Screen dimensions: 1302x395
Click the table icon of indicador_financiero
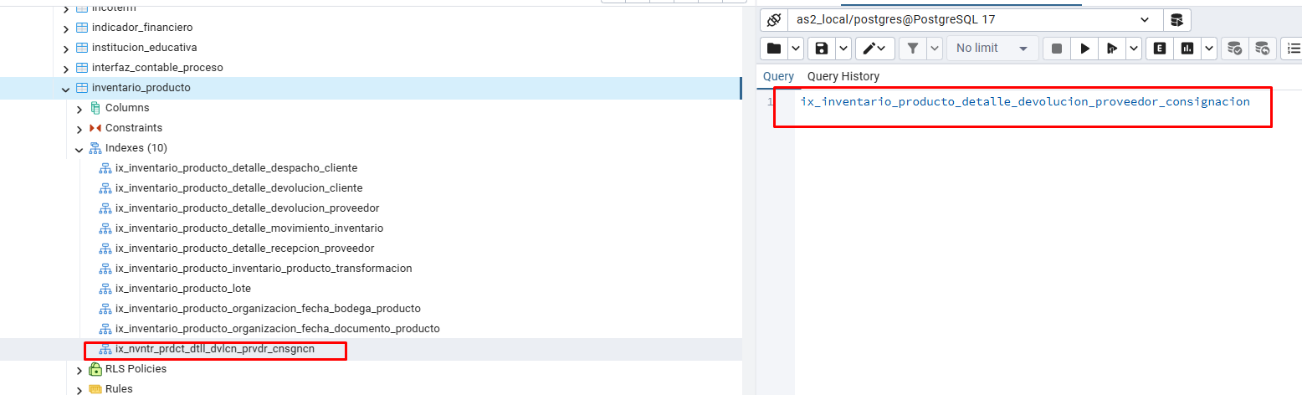(x=82, y=27)
